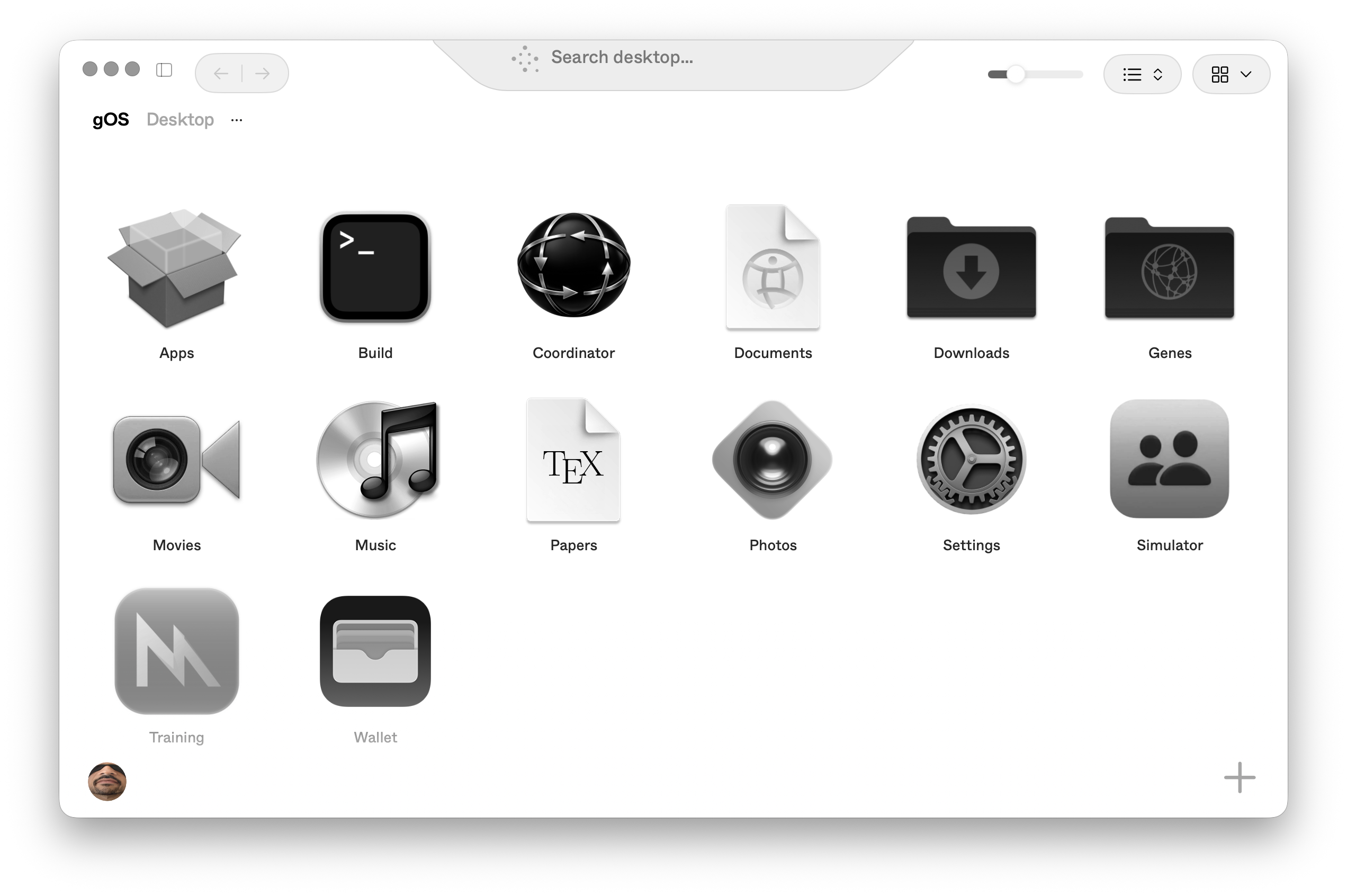
Task: Select the Desktop breadcrumb
Action: [x=180, y=120]
